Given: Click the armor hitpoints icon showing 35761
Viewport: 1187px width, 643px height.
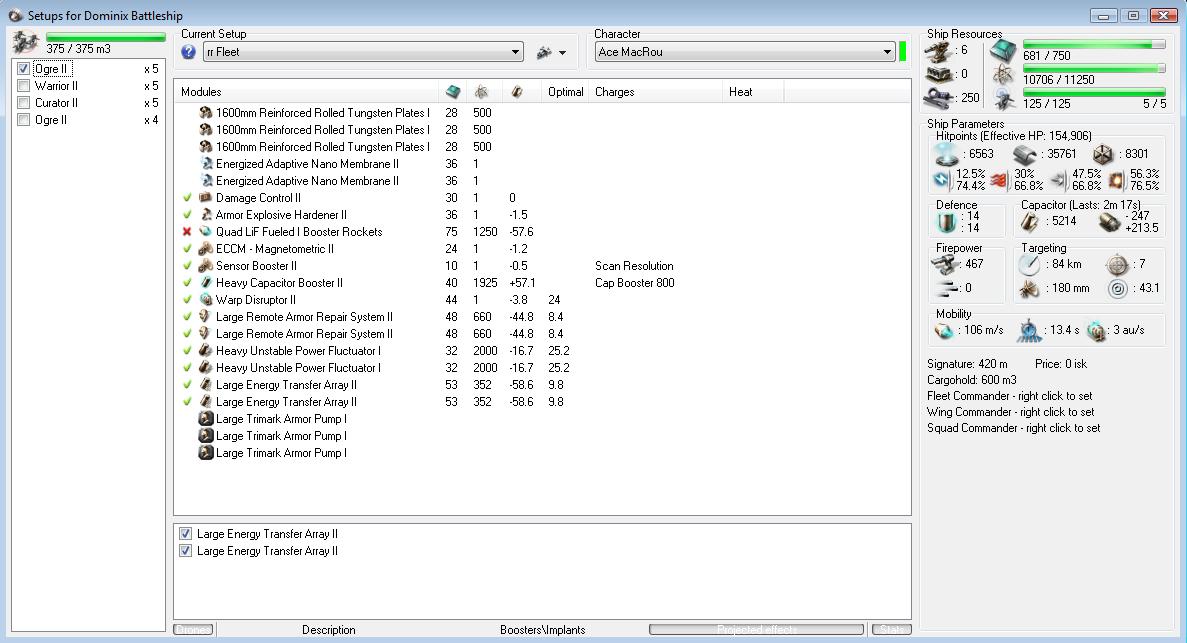Looking at the screenshot, I should [1025, 155].
